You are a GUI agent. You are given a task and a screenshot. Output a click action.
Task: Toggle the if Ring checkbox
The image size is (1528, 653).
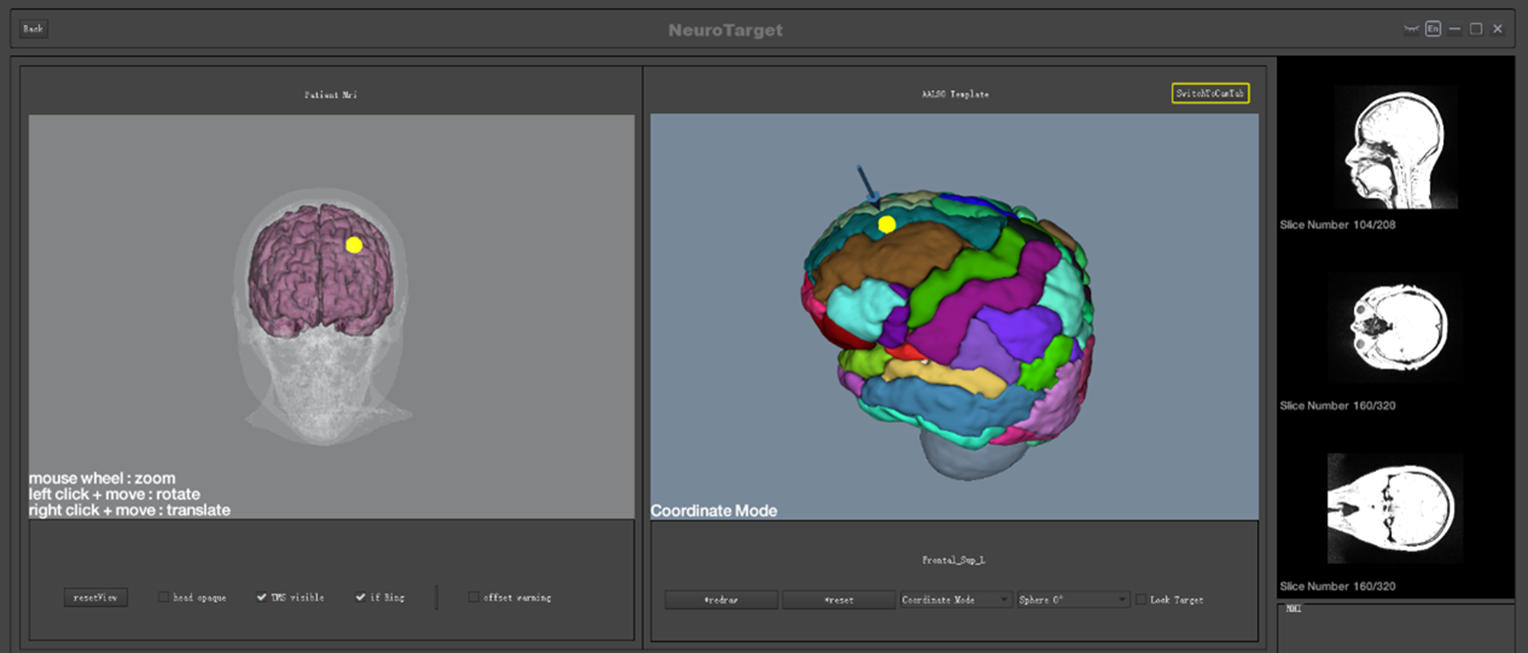click(x=360, y=598)
